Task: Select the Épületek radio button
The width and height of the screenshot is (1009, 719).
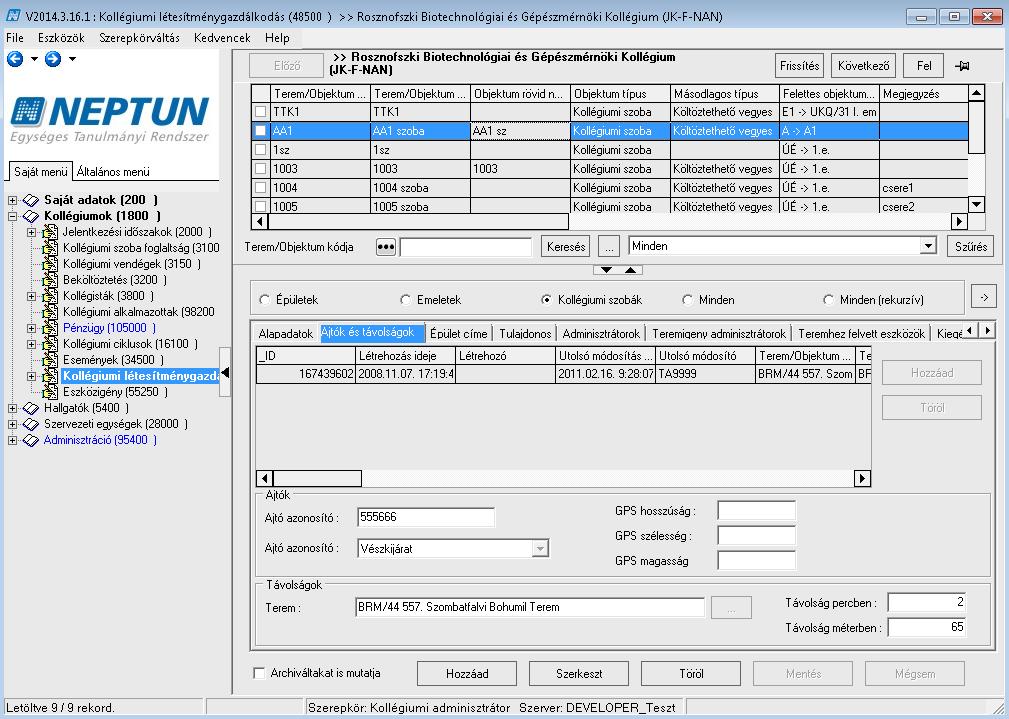Action: tap(264, 300)
